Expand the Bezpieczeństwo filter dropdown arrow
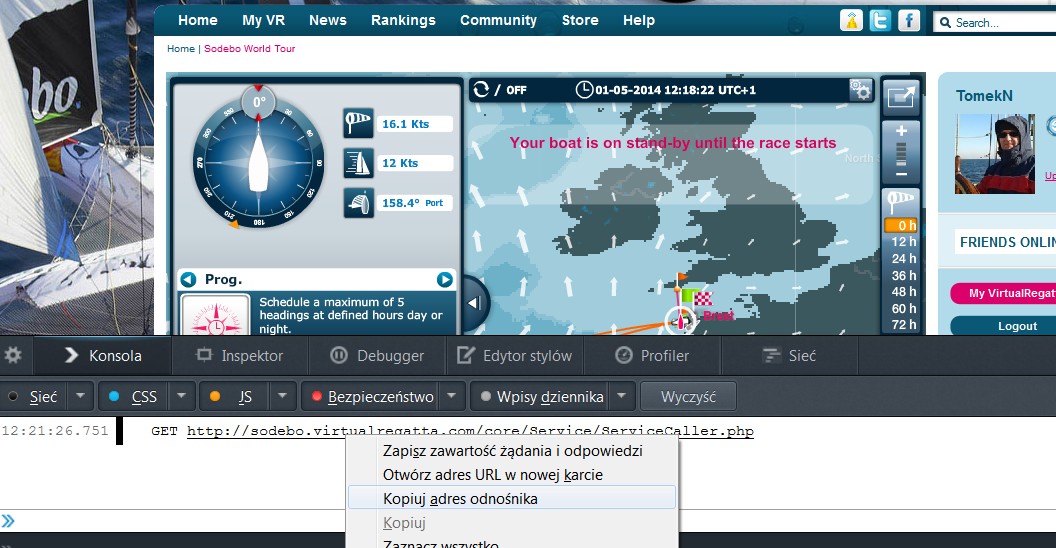The height and width of the screenshot is (548, 1056). (x=452, y=397)
